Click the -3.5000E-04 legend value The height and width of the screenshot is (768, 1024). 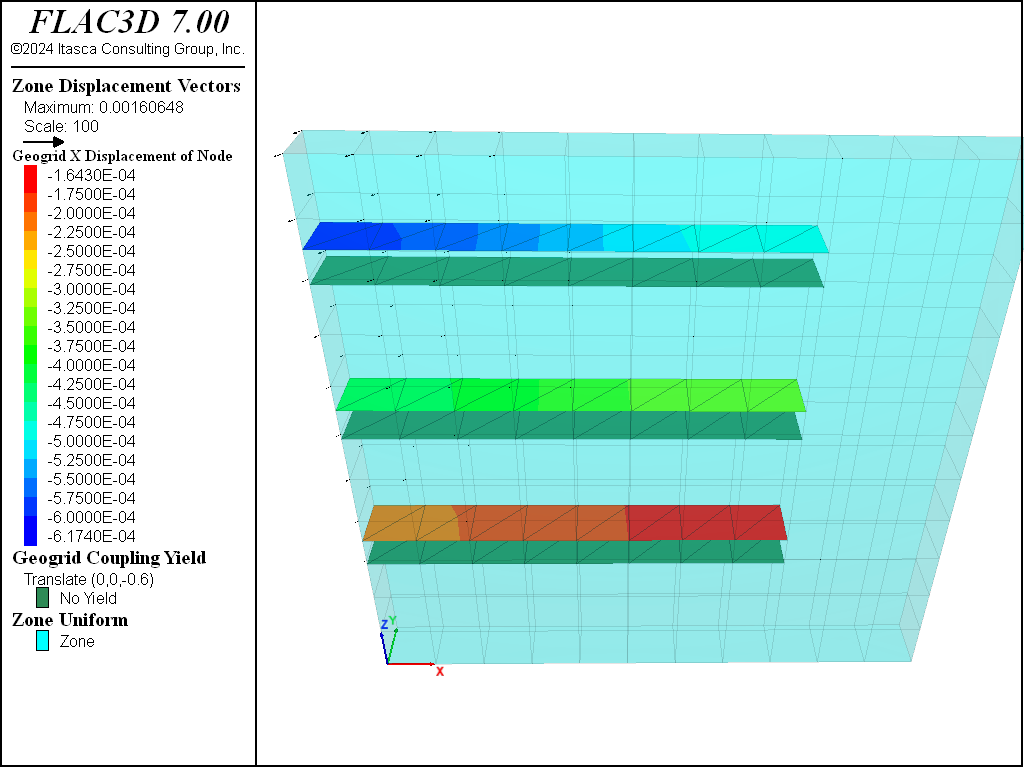click(91, 327)
